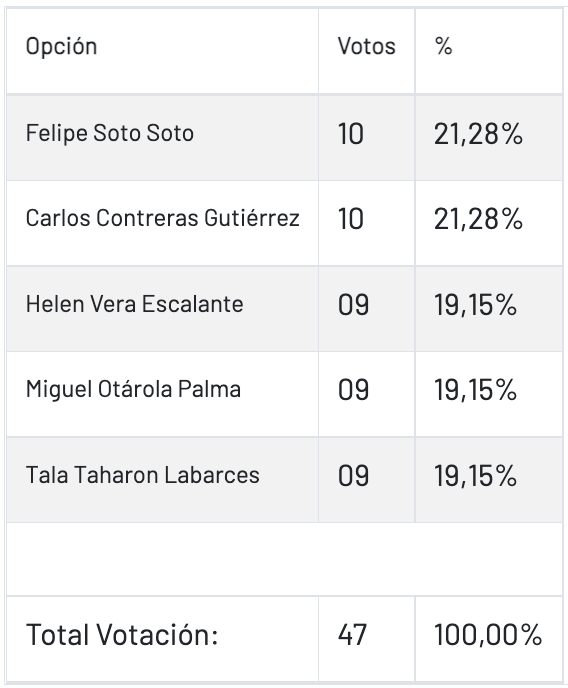
Task: Click Helen Vera Escalante's vote count 09
Action: pos(354,305)
